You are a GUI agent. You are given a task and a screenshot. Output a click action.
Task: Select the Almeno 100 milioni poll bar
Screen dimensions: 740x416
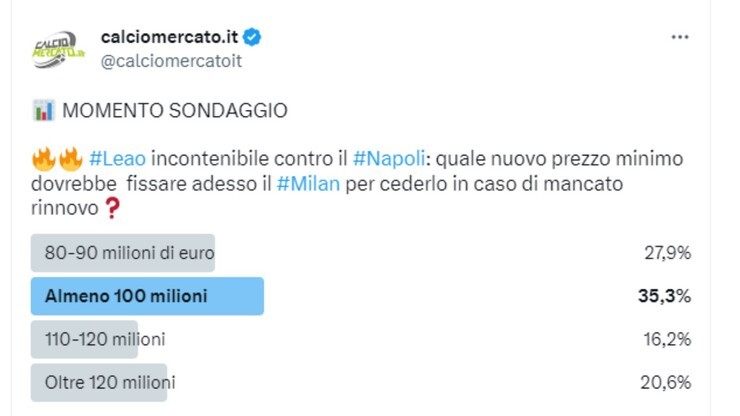pos(148,296)
